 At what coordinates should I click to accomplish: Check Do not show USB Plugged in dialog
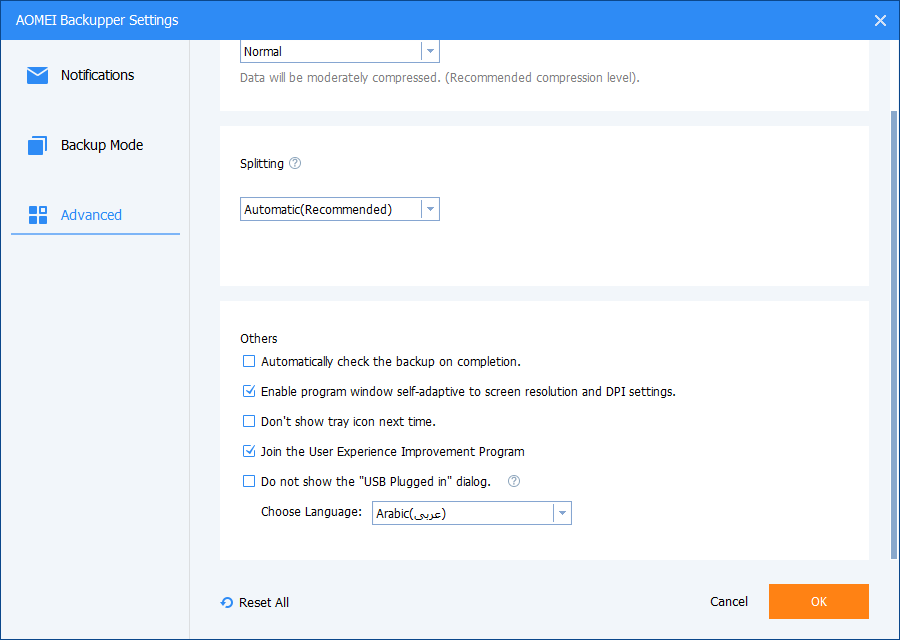click(x=249, y=481)
